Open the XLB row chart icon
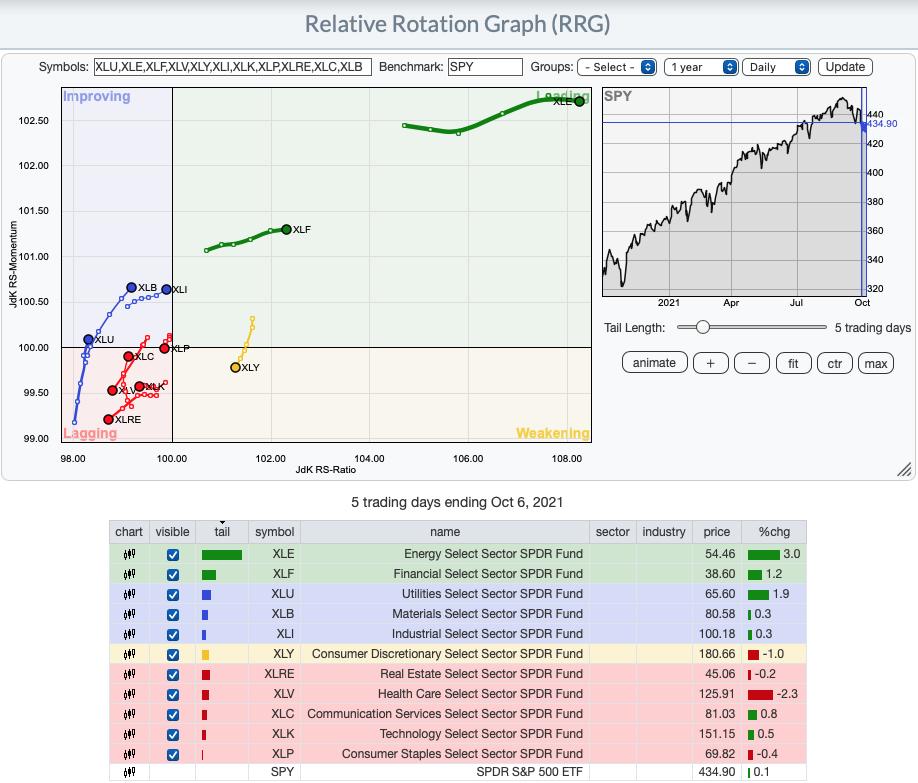918x783 pixels. point(129,614)
